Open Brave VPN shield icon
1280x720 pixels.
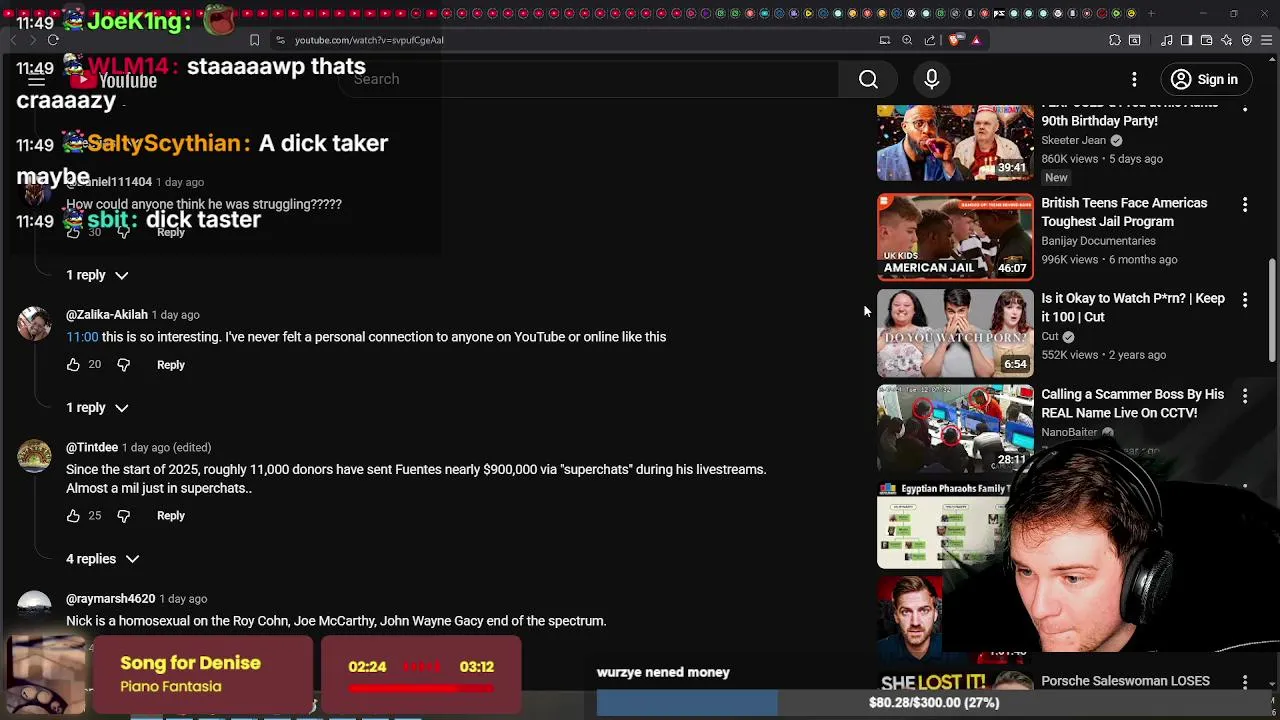tap(1247, 40)
